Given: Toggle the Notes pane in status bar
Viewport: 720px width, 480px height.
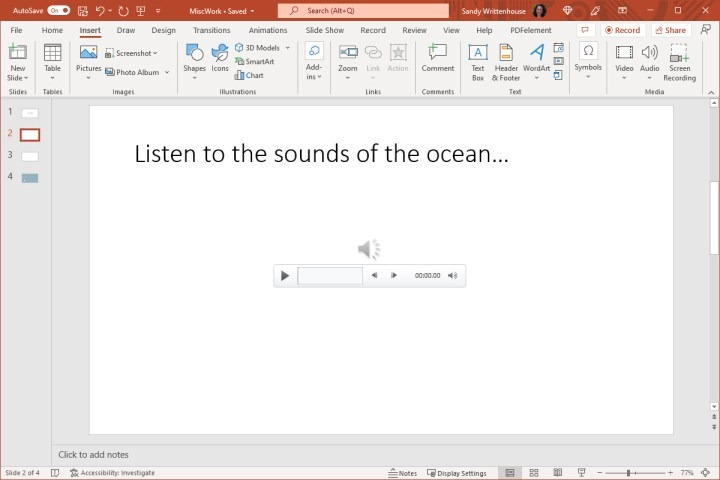Looking at the screenshot, I should click(402, 473).
